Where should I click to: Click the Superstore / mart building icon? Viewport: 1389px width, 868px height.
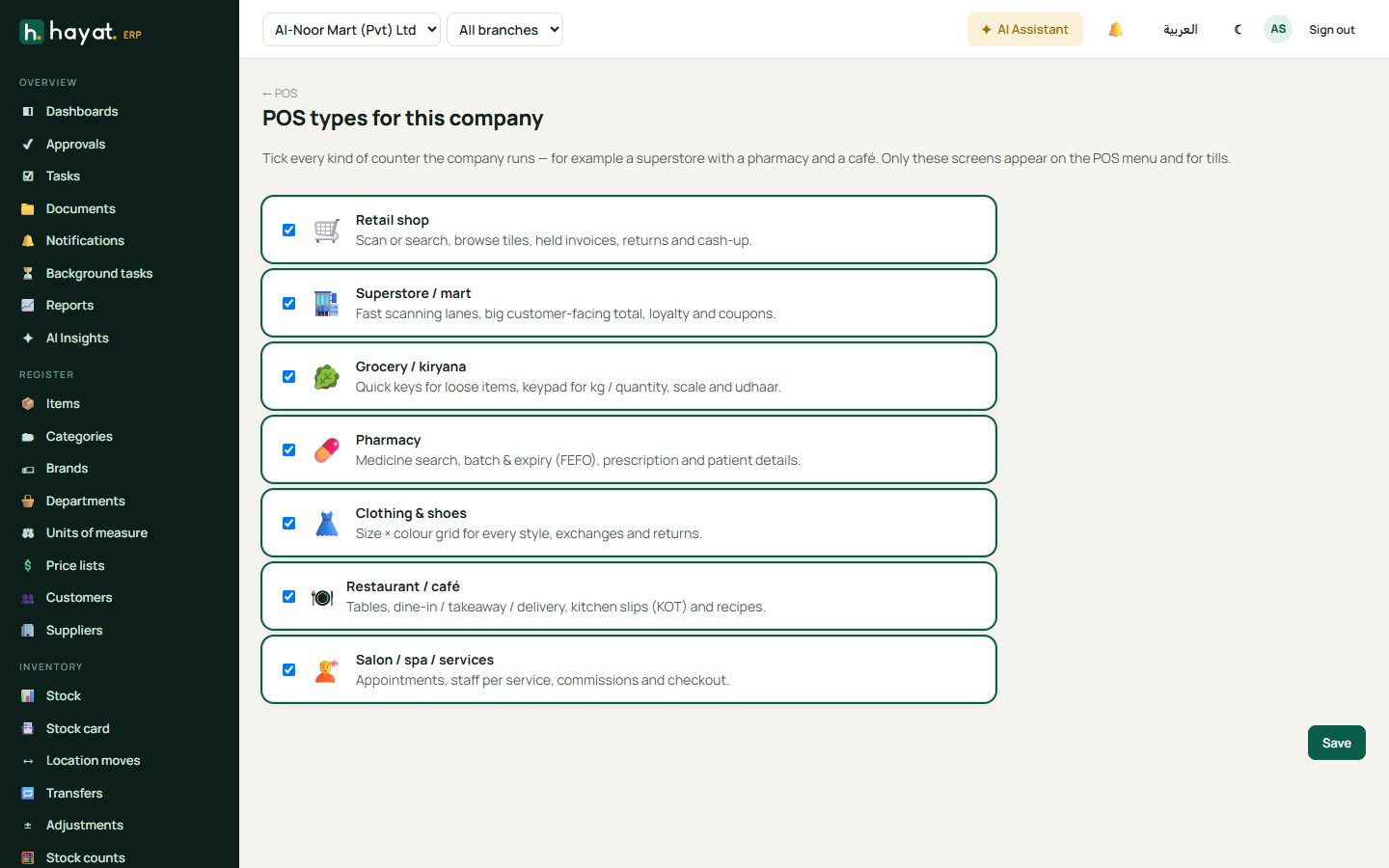[327, 303]
